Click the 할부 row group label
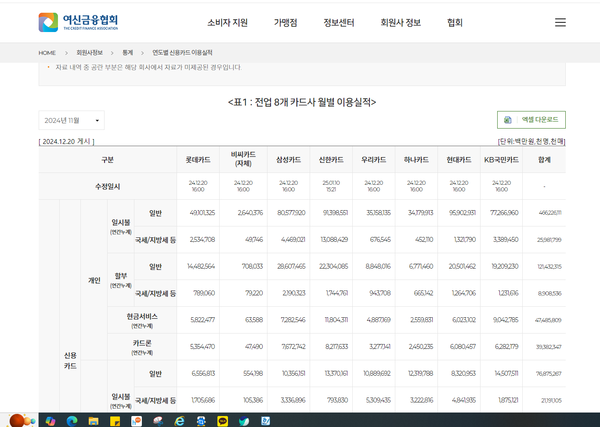Image resolution: width=600 pixels, height=427 pixels. (121, 280)
